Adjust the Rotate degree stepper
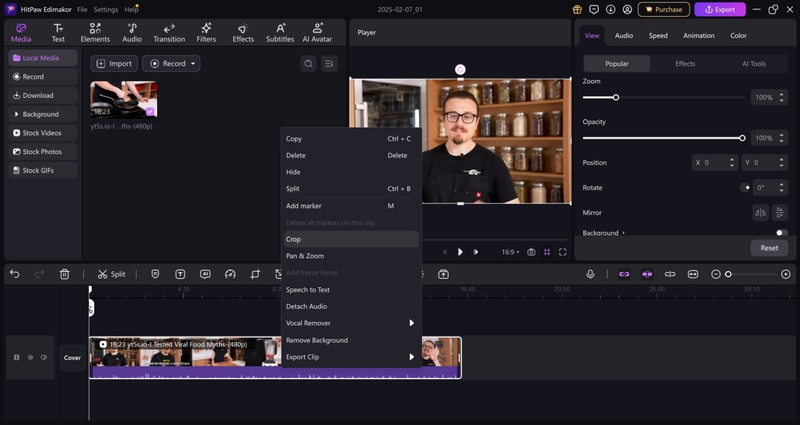The image size is (800, 425). tap(782, 188)
